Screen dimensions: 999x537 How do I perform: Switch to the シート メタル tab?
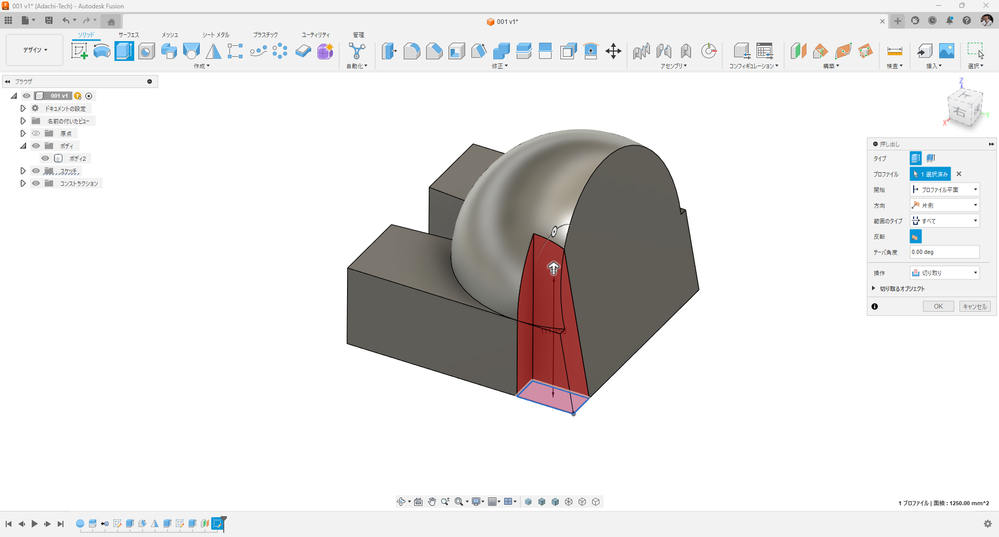tap(216, 35)
